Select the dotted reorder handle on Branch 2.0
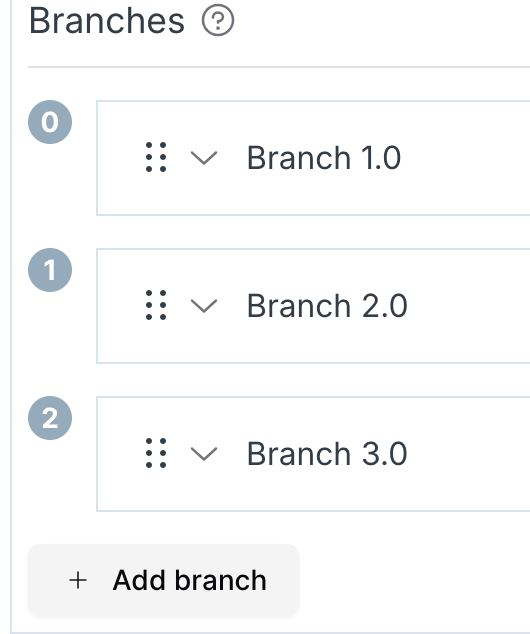Viewport: 530px width, 634px height. click(x=156, y=305)
